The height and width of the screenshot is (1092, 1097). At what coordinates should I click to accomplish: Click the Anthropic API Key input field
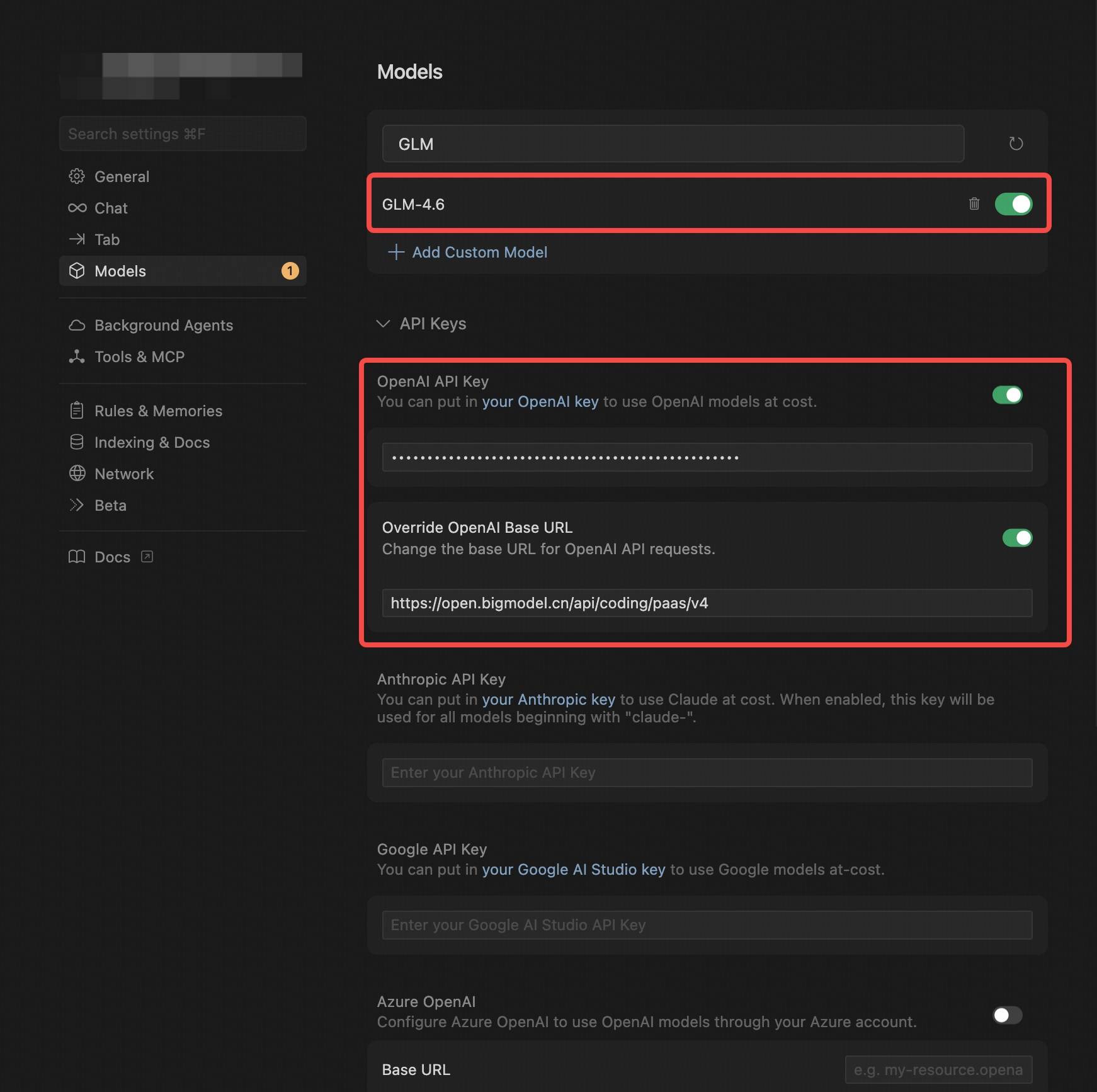(x=707, y=772)
